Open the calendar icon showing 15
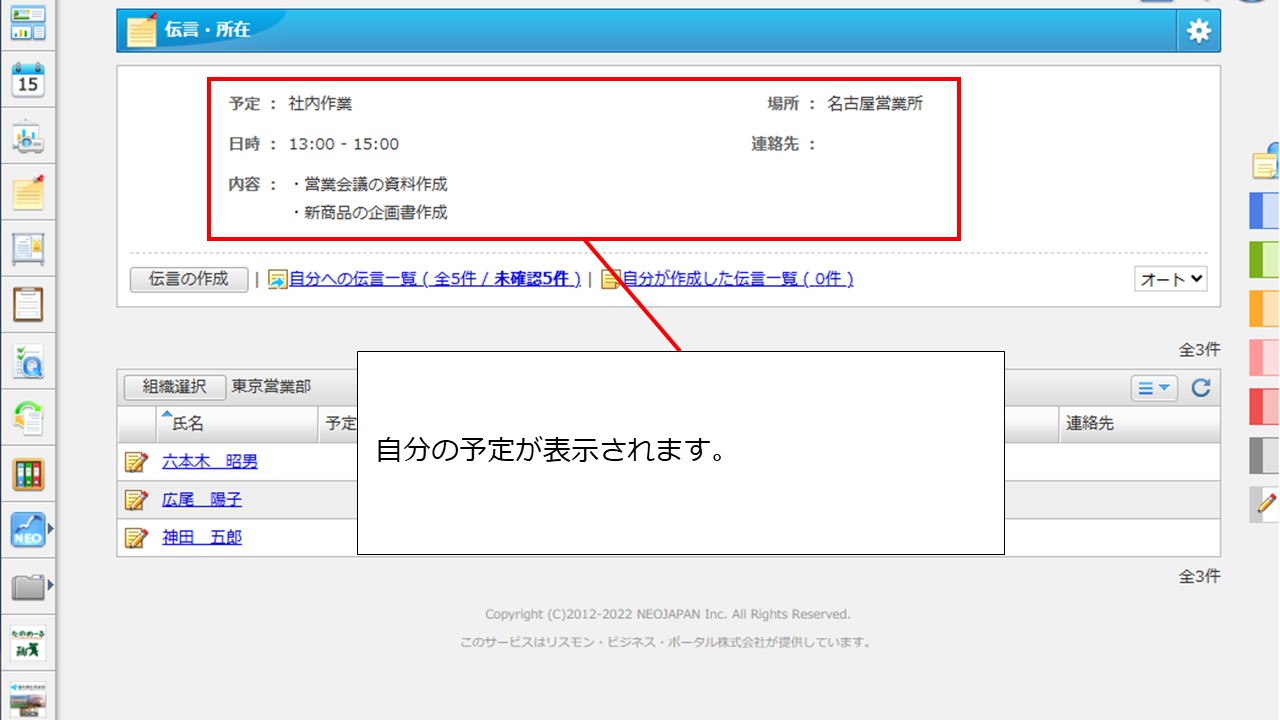This screenshot has height=720, width=1280. [28, 80]
